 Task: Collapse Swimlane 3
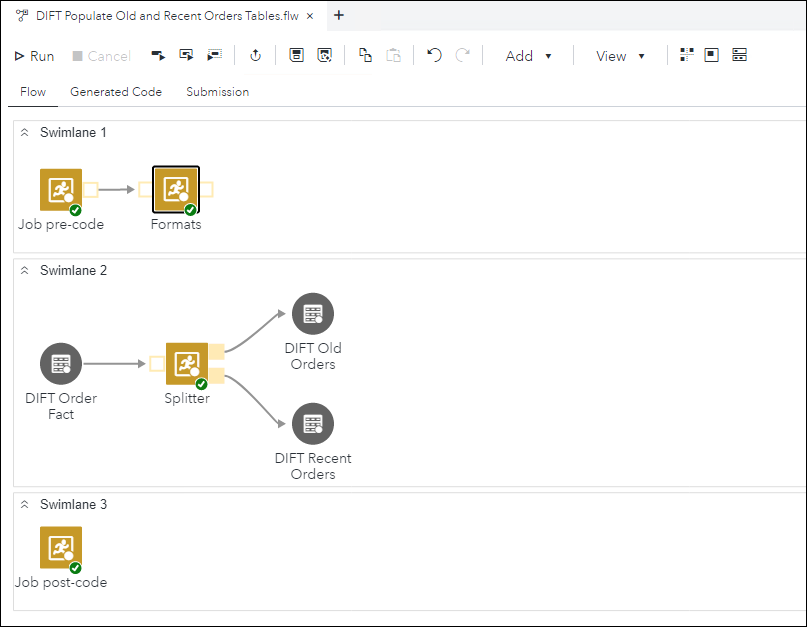coord(24,504)
